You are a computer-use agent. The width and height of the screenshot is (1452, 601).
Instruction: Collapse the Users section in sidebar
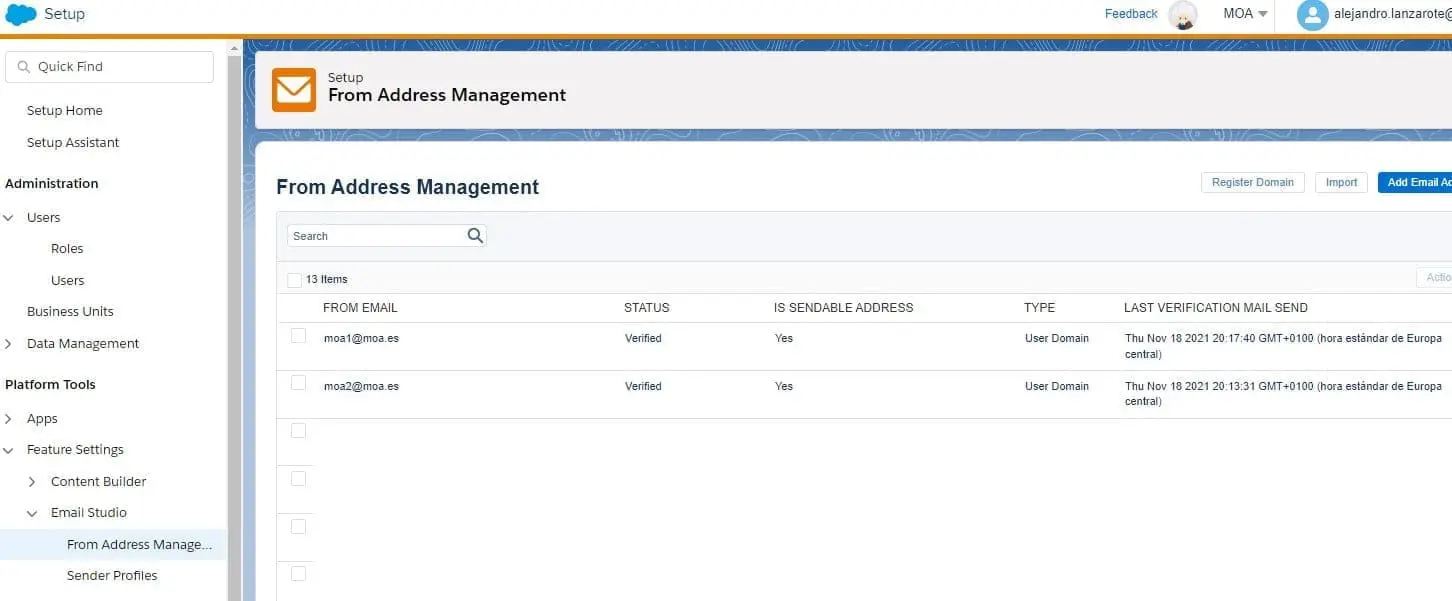(x=9, y=218)
